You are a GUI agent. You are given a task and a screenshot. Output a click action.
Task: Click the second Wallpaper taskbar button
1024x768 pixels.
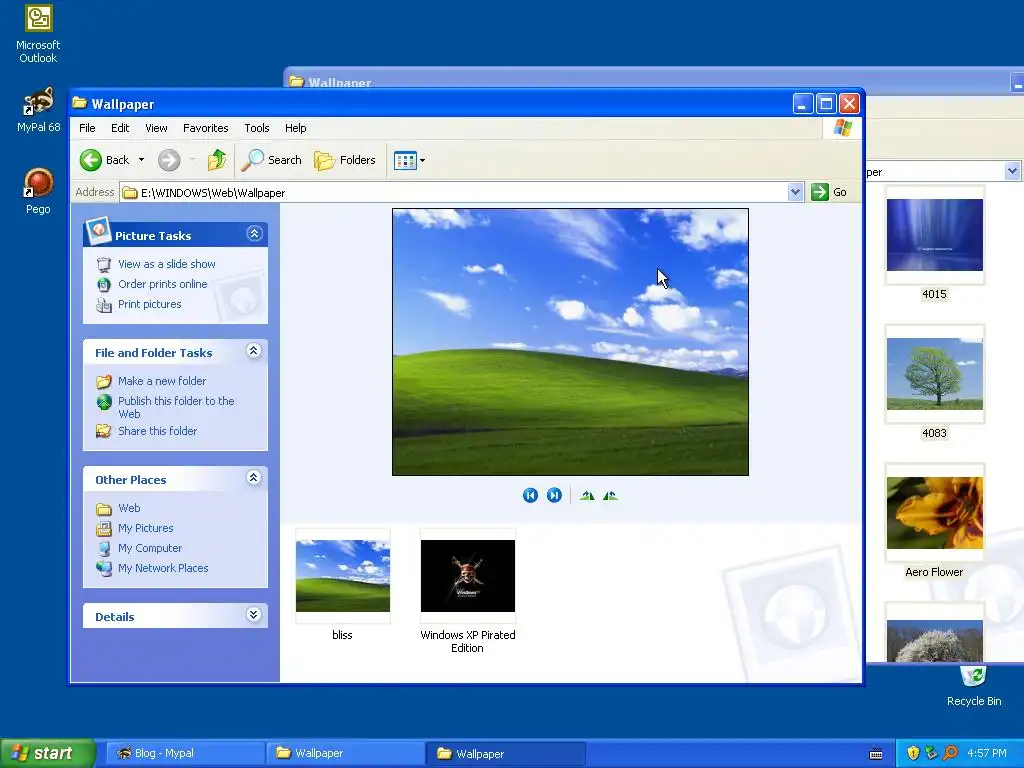(x=505, y=754)
